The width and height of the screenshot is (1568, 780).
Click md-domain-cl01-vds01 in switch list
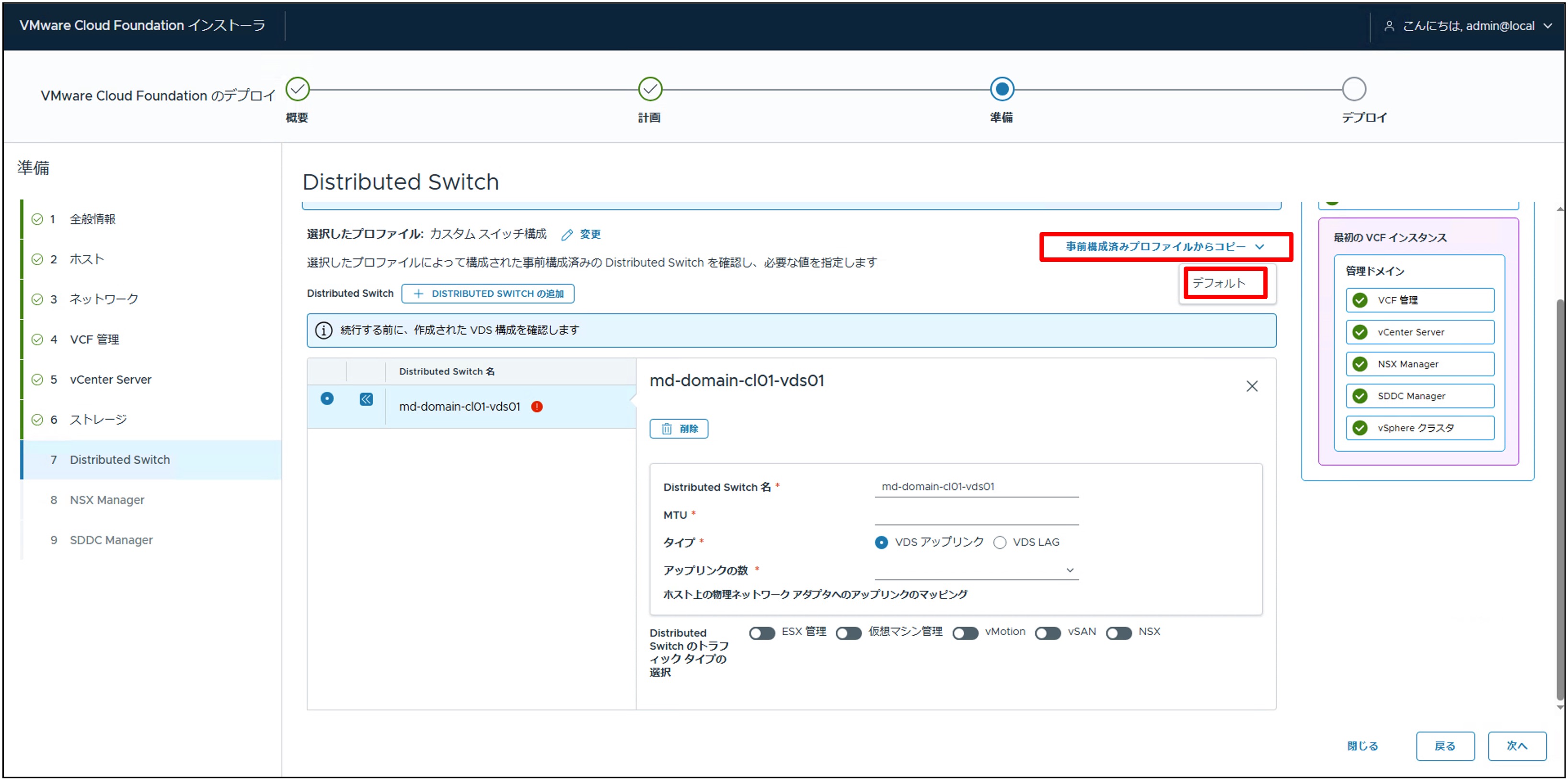pyautogui.click(x=460, y=407)
